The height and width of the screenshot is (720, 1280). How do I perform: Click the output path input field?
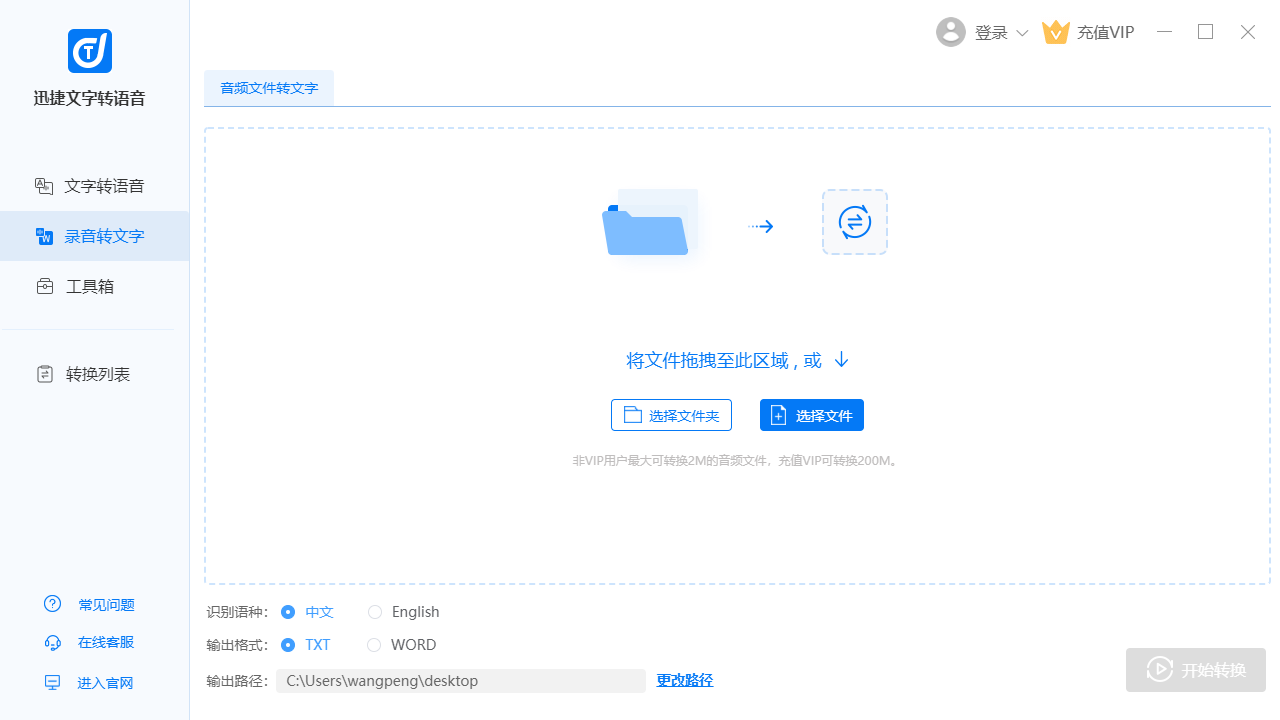click(x=460, y=681)
